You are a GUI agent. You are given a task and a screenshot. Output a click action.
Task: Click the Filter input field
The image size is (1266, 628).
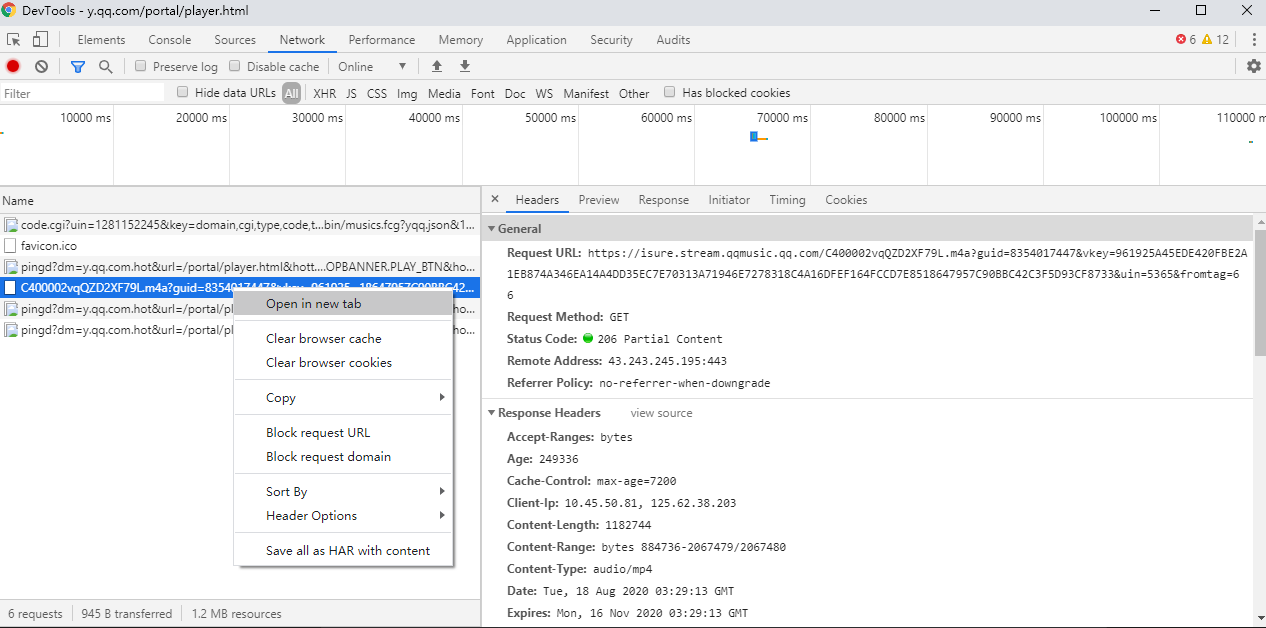pos(83,93)
